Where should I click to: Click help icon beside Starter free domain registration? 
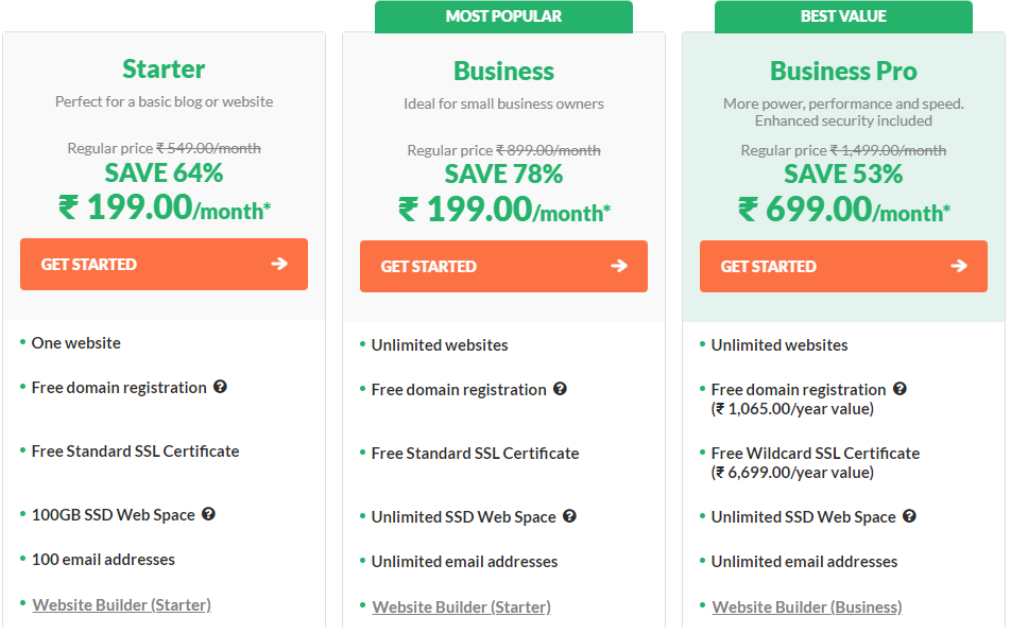click(x=220, y=387)
